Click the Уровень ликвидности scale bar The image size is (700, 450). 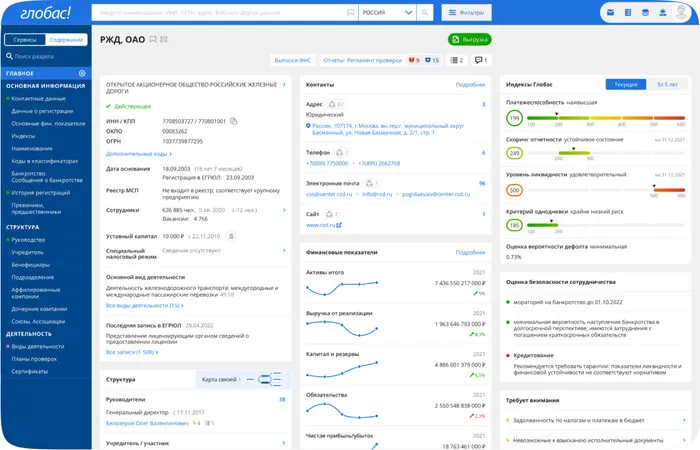(606, 190)
